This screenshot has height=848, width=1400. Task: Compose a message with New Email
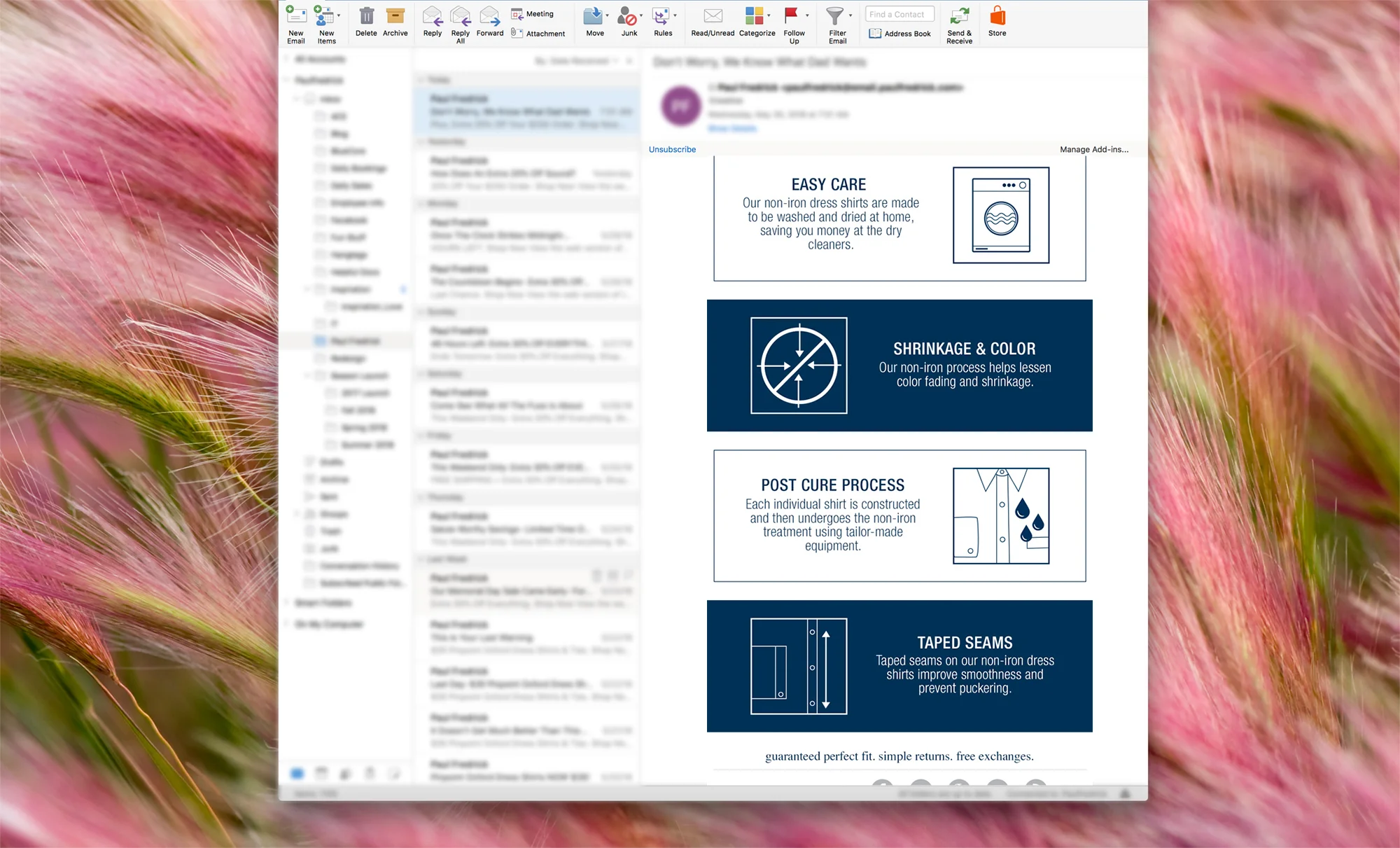point(296,25)
